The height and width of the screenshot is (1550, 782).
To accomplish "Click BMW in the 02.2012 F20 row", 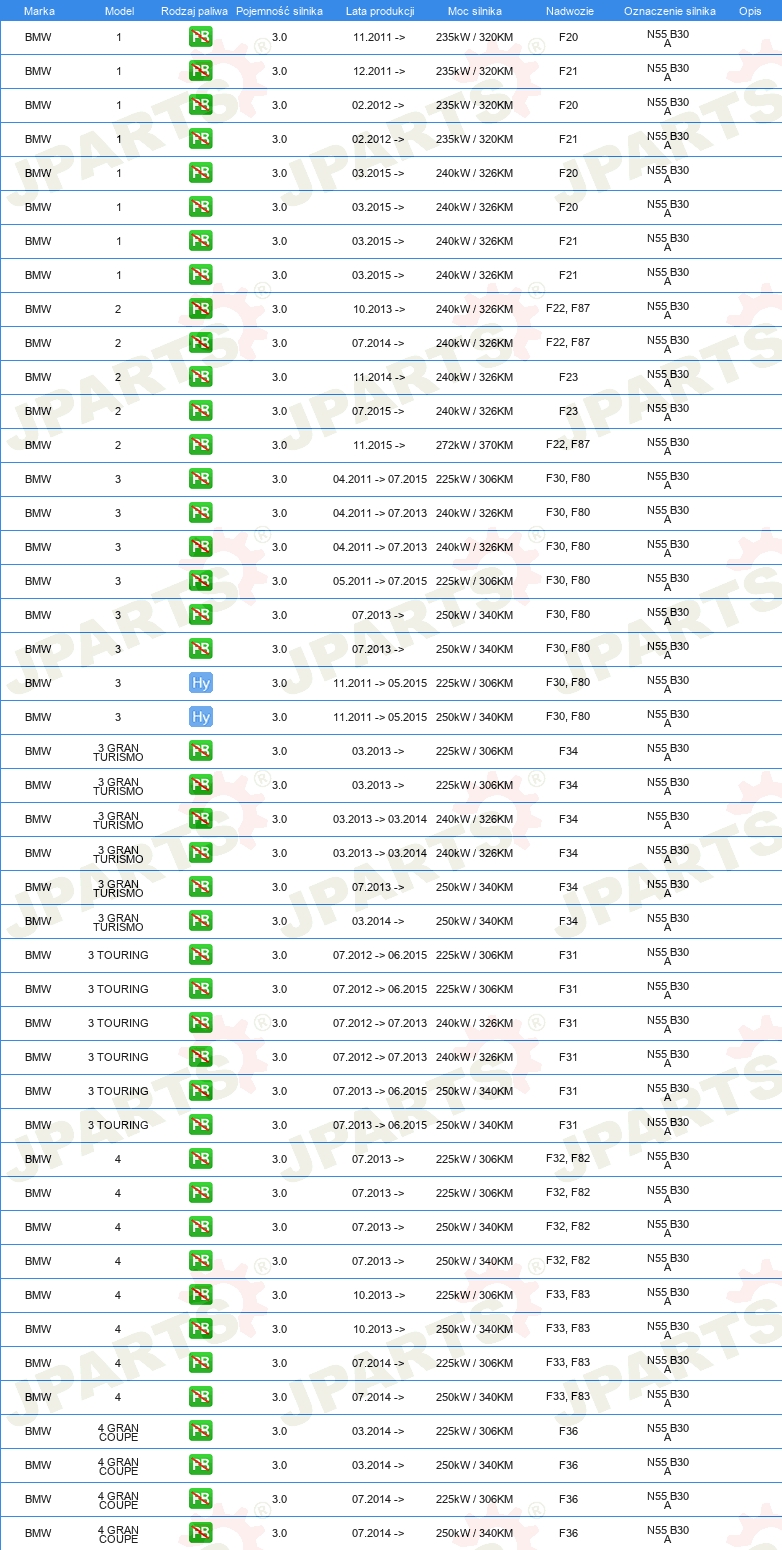I will (38, 105).
